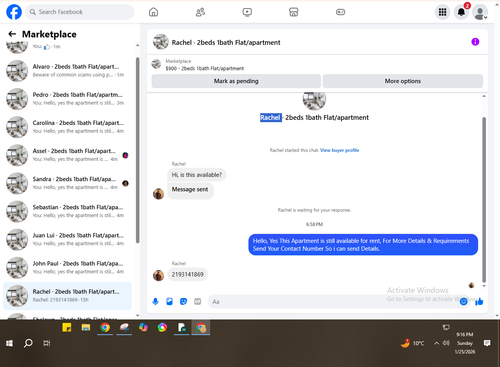Click the blue 'Hello, Yes This Apartment' message

[x=363, y=245]
